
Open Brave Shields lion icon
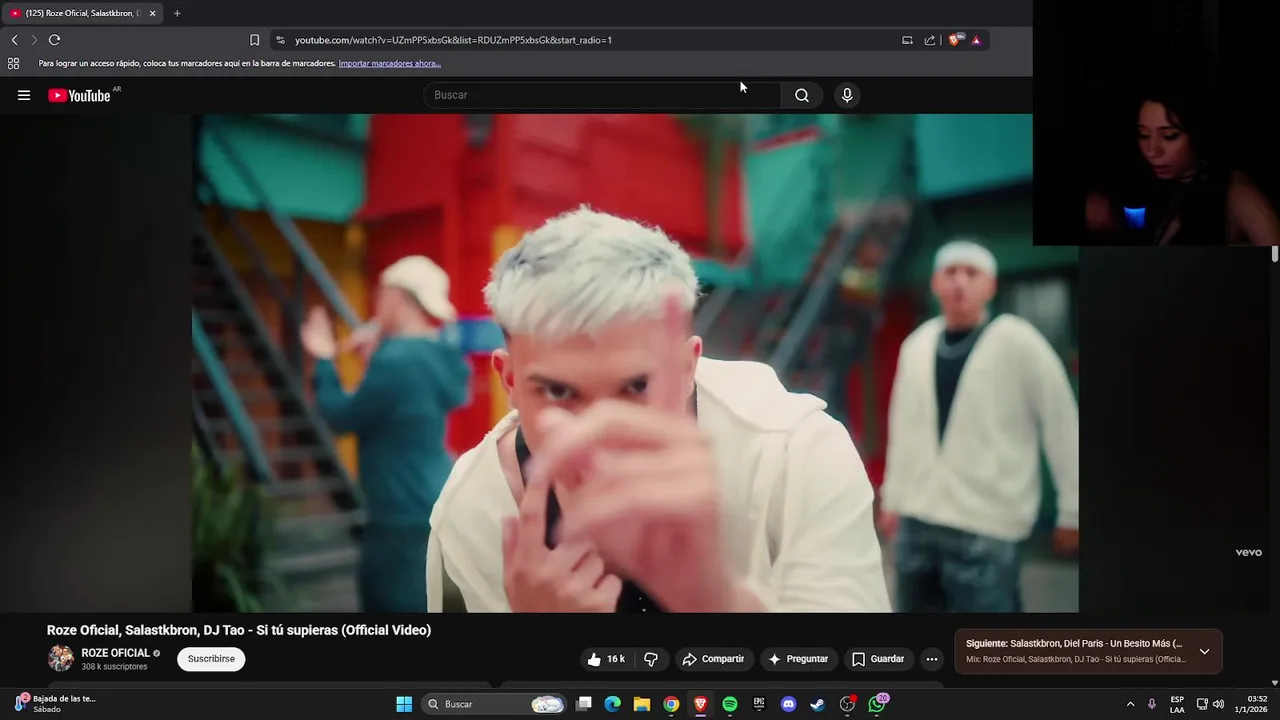coord(955,40)
